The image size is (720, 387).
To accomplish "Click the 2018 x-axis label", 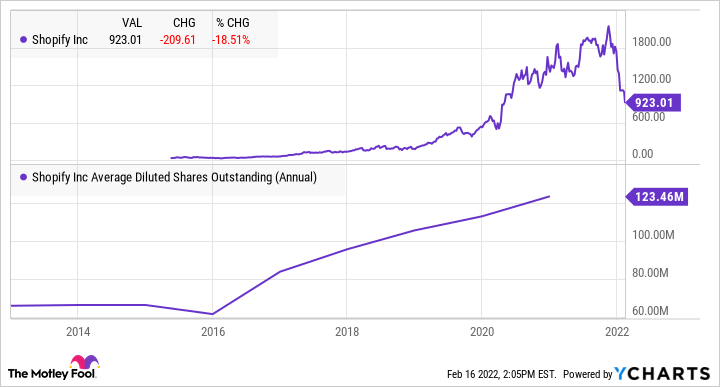I will pyautogui.click(x=347, y=332).
